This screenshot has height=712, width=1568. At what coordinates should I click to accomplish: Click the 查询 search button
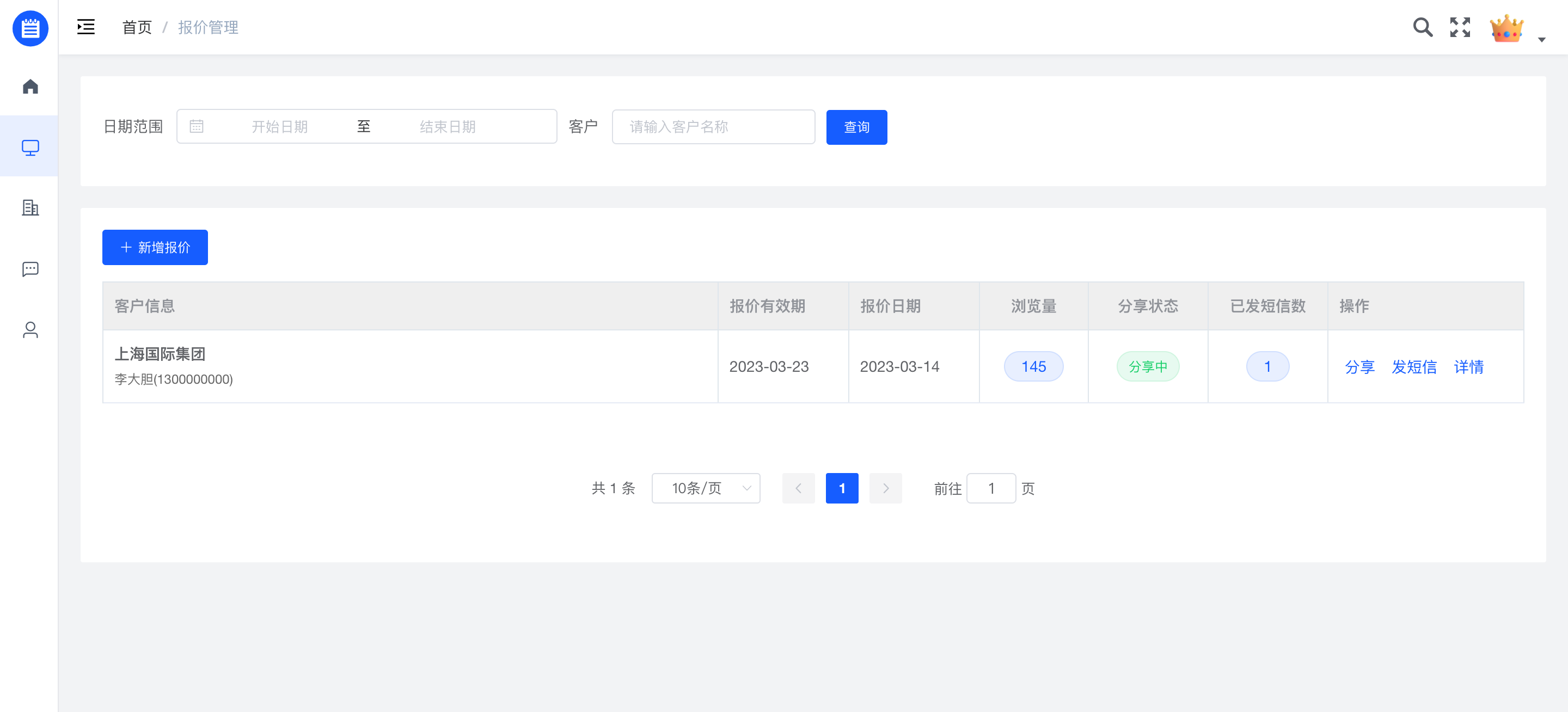(x=856, y=127)
